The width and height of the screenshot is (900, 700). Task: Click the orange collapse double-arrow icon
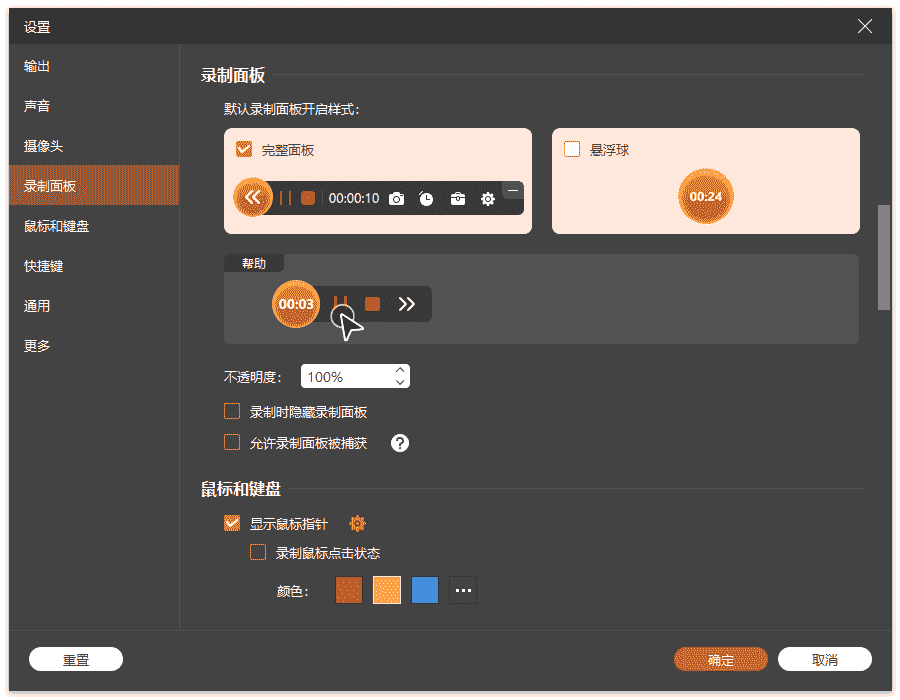(252, 197)
